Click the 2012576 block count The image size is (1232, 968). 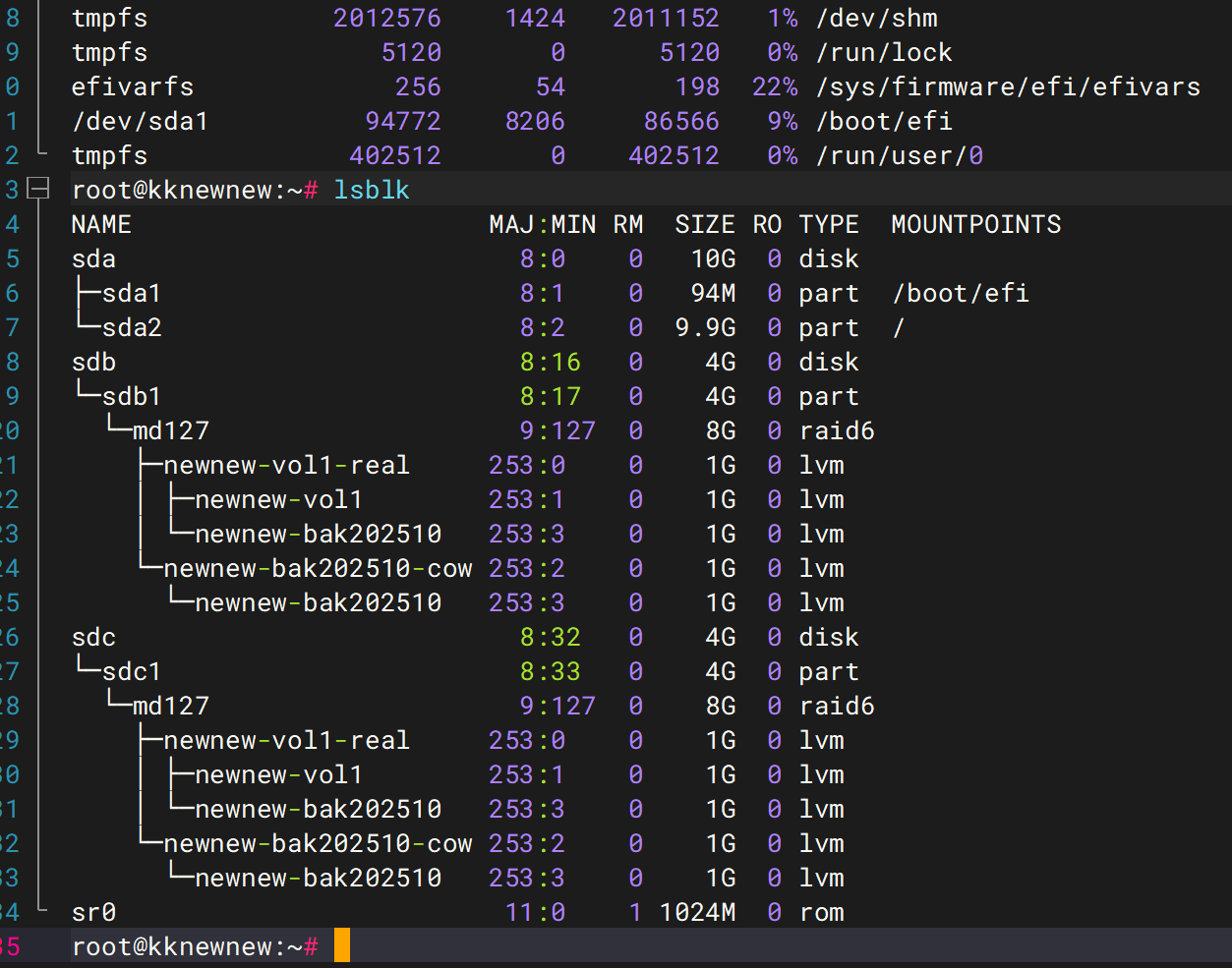point(387,18)
